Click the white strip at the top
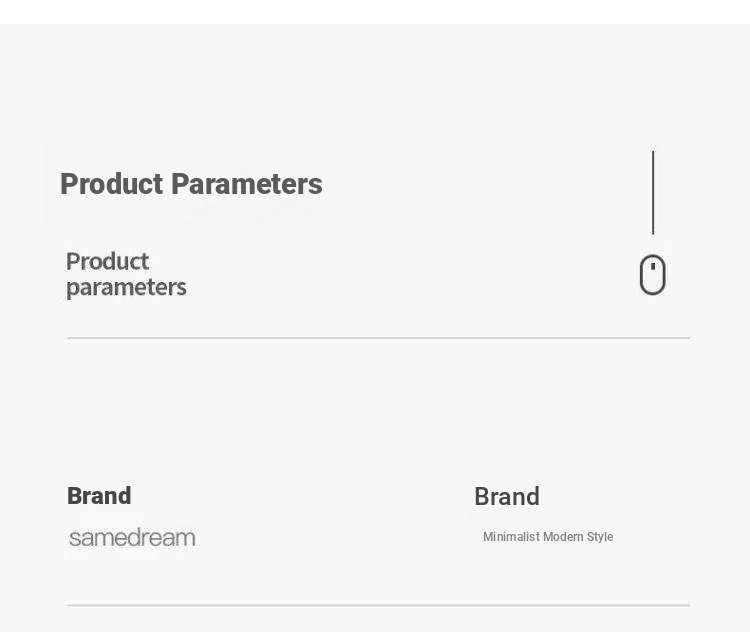This screenshot has height=632, width=750. (375, 11)
